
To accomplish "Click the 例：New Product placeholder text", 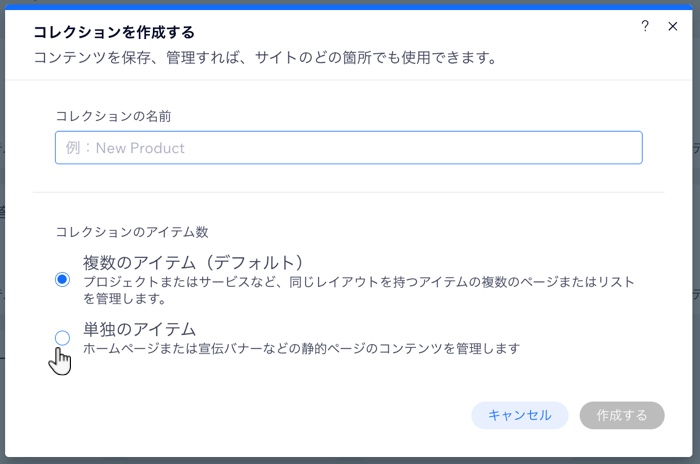I will (x=125, y=148).
